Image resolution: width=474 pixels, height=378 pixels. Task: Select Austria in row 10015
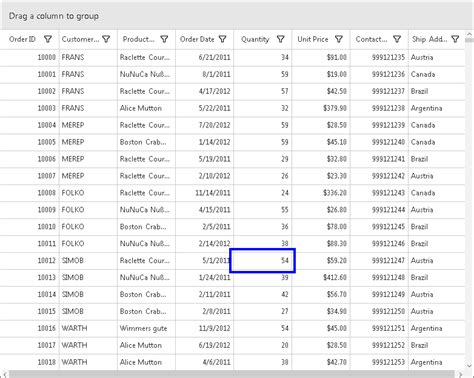click(437, 311)
